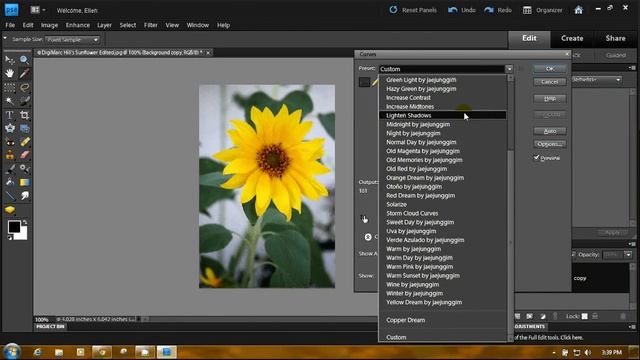Select the Quick Selection brush tool
This screenshot has width=640, height=360.
coord(24,101)
